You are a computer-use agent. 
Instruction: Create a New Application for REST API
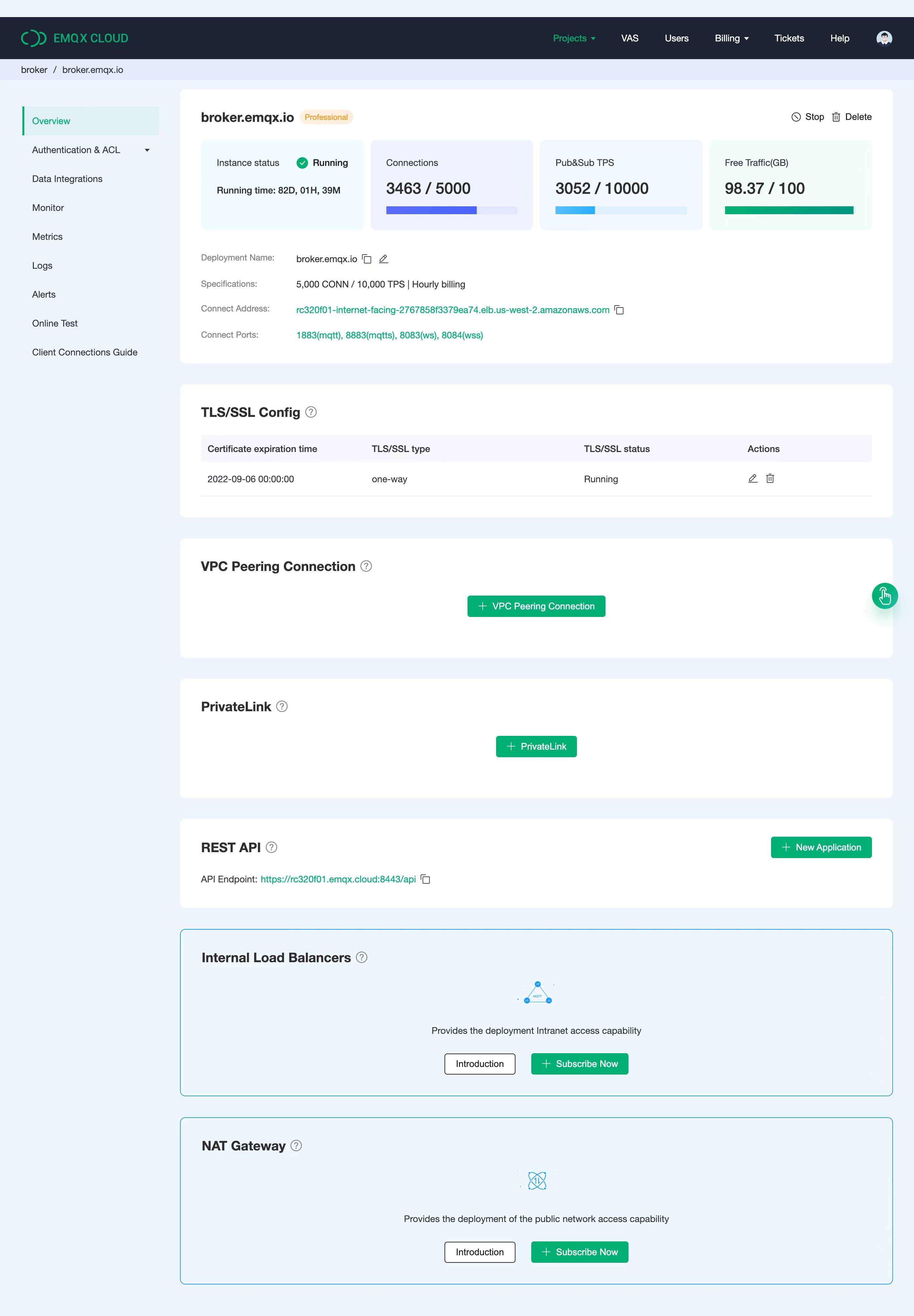tap(821, 848)
